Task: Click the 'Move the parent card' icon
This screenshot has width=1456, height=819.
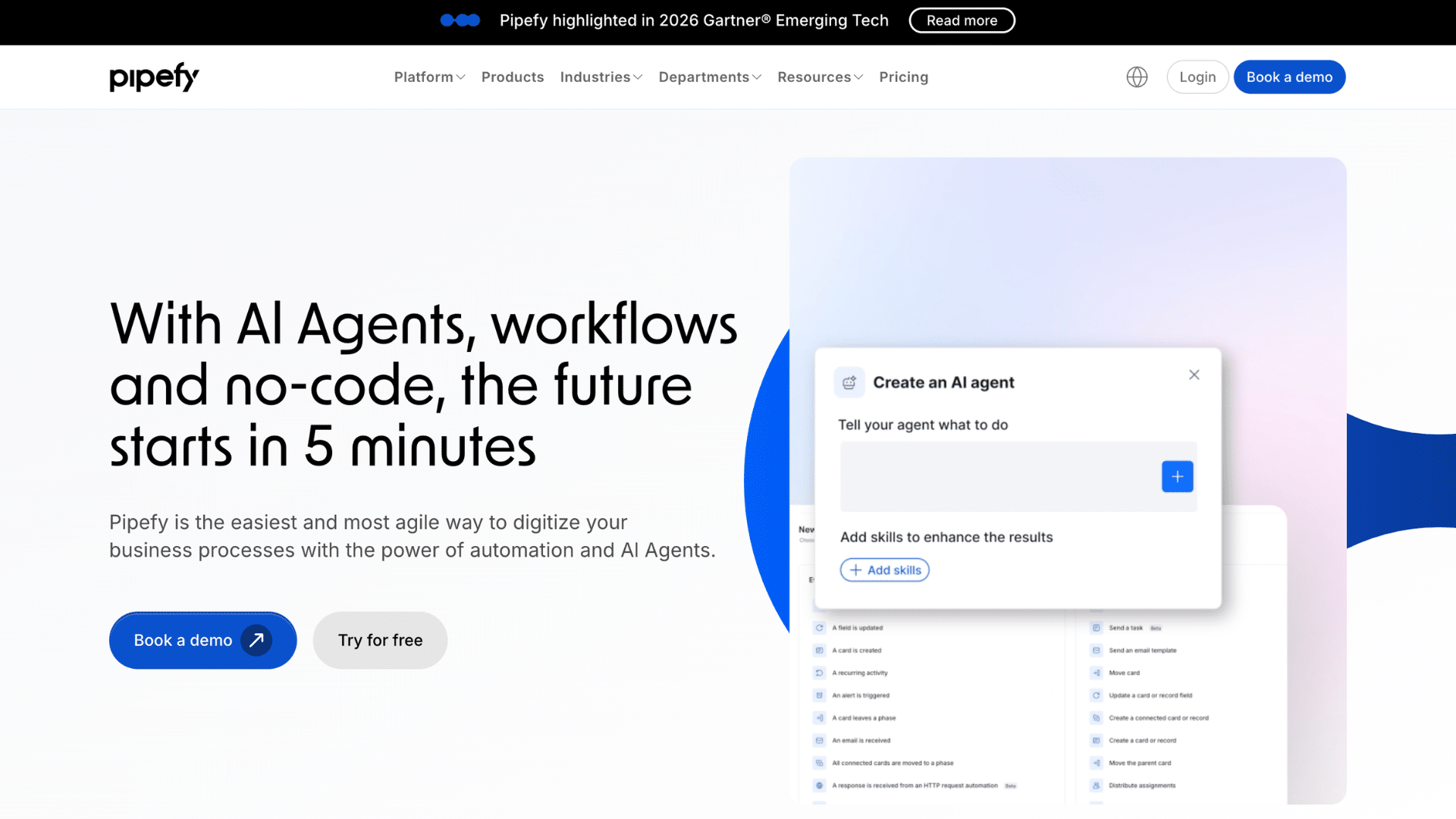Action: pos(1096,763)
